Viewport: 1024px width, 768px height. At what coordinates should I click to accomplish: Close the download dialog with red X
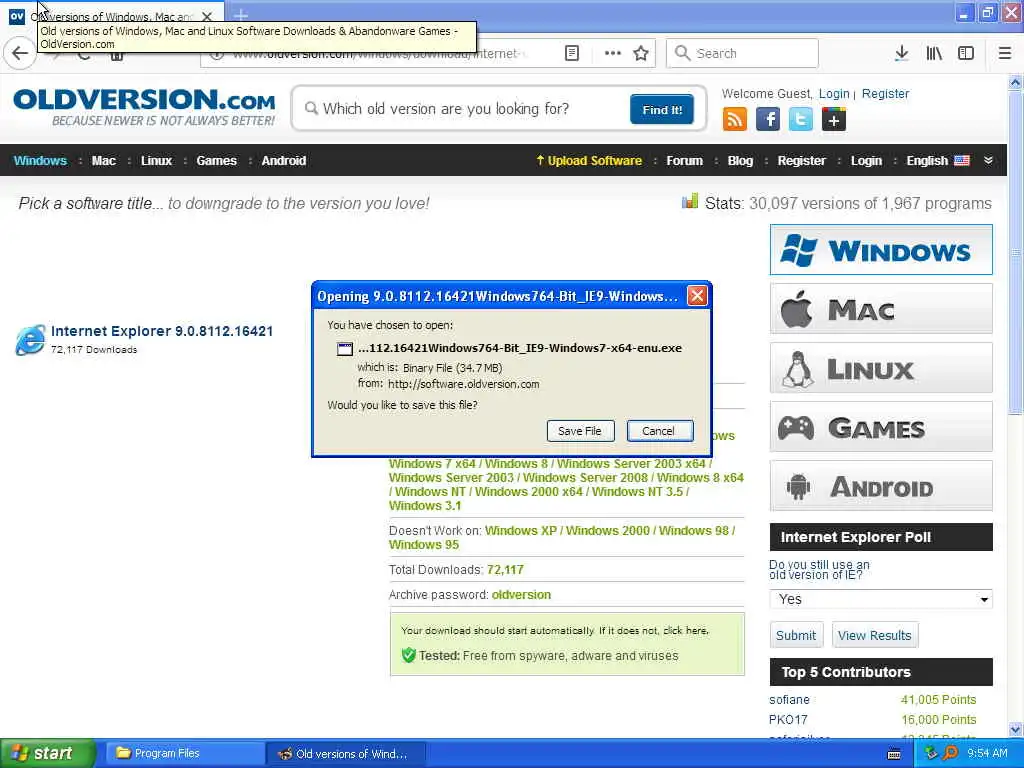click(697, 296)
